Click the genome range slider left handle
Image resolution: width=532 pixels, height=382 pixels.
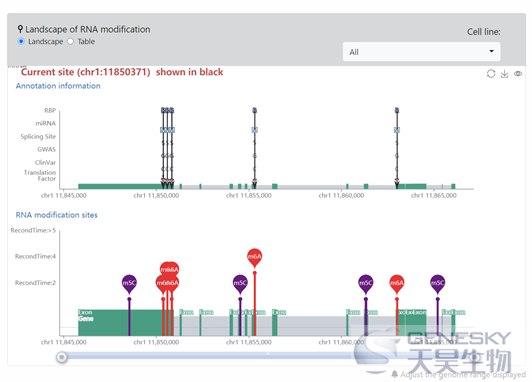[x=62, y=357]
